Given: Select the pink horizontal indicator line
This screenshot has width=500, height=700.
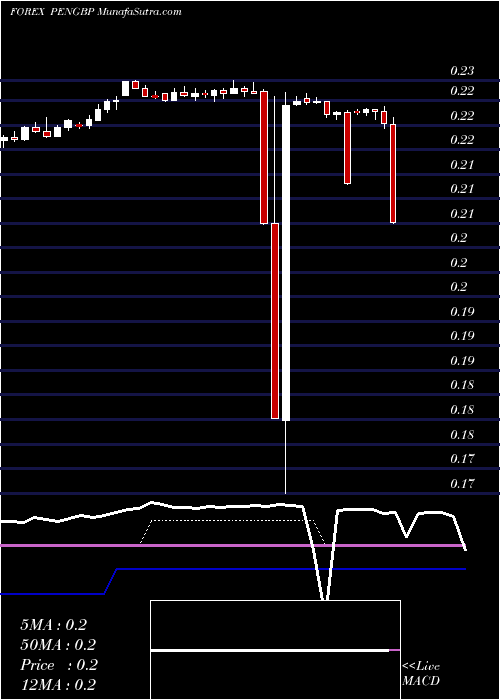Looking at the screenshot, I should pyautogui.click(x=233, y=546).
